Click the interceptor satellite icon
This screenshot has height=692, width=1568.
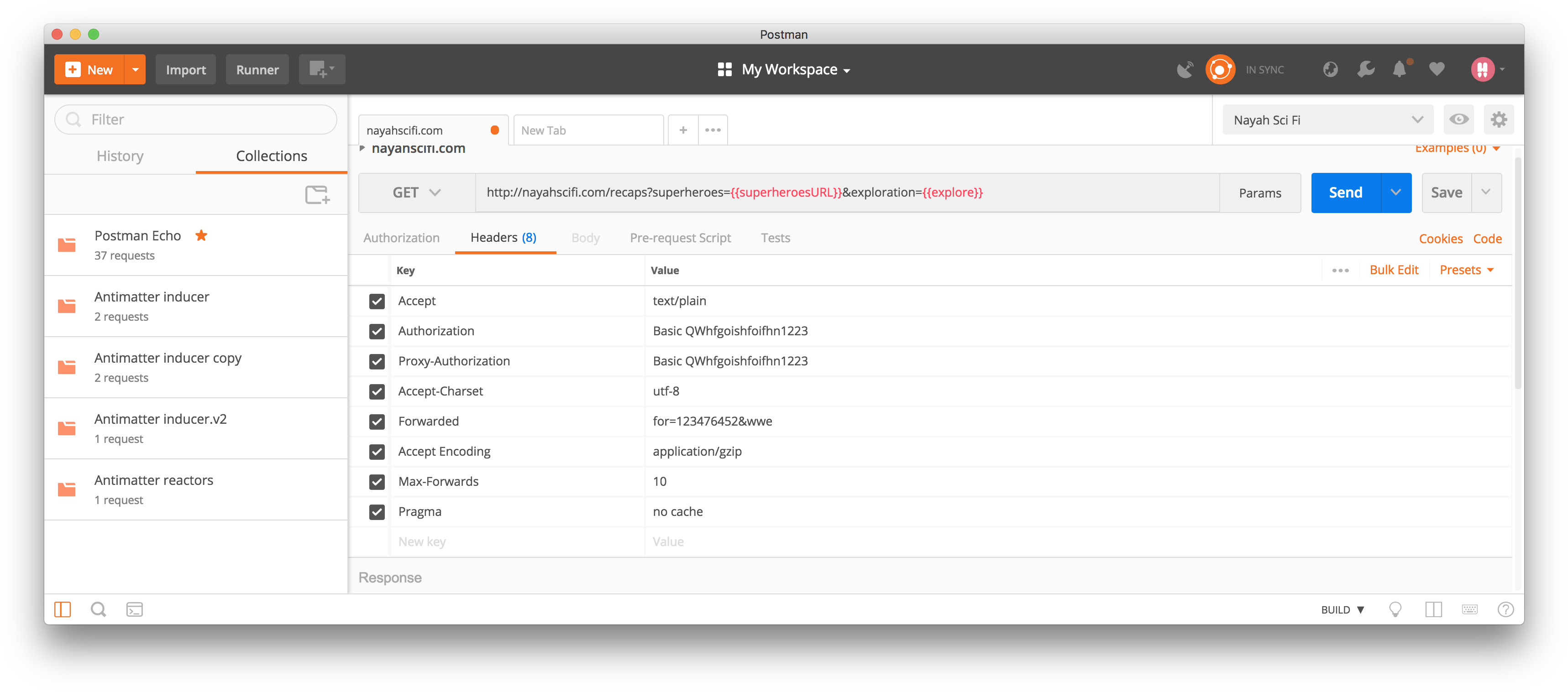[1185, 70]
